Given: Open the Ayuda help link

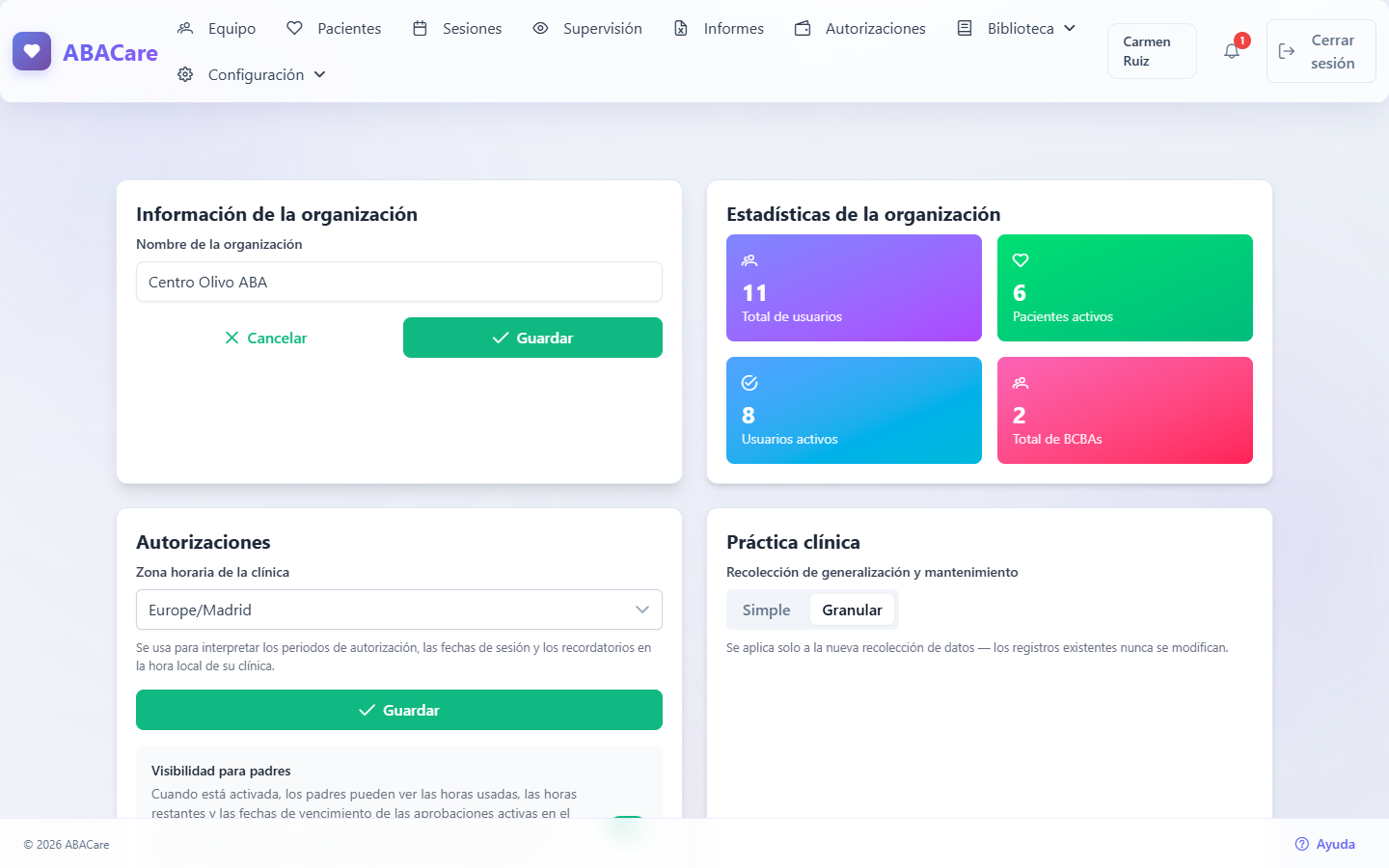Looking at the screenshot, I should coord(1324,844).
